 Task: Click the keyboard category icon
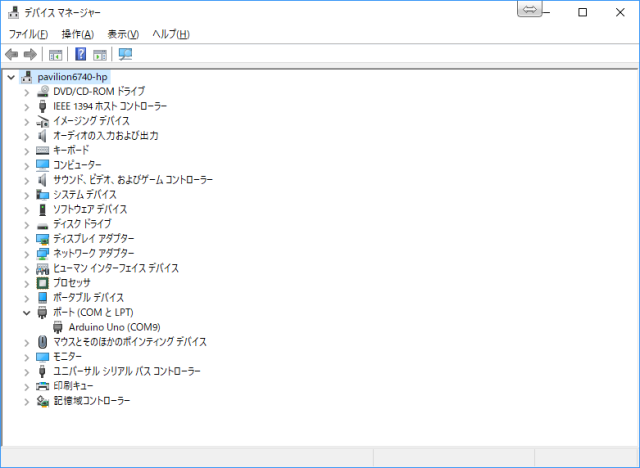[42, 151]
